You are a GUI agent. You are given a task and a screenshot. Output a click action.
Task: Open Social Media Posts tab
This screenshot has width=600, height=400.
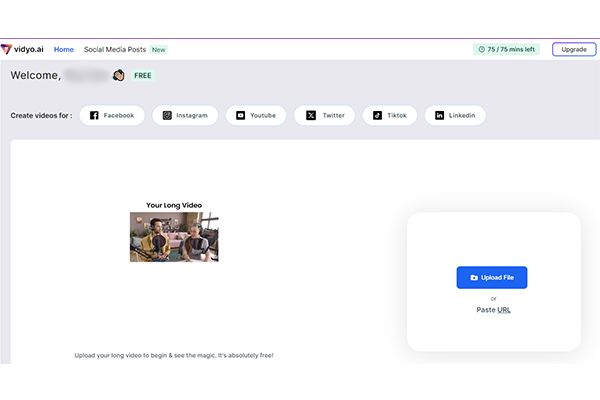coord(115,49)
